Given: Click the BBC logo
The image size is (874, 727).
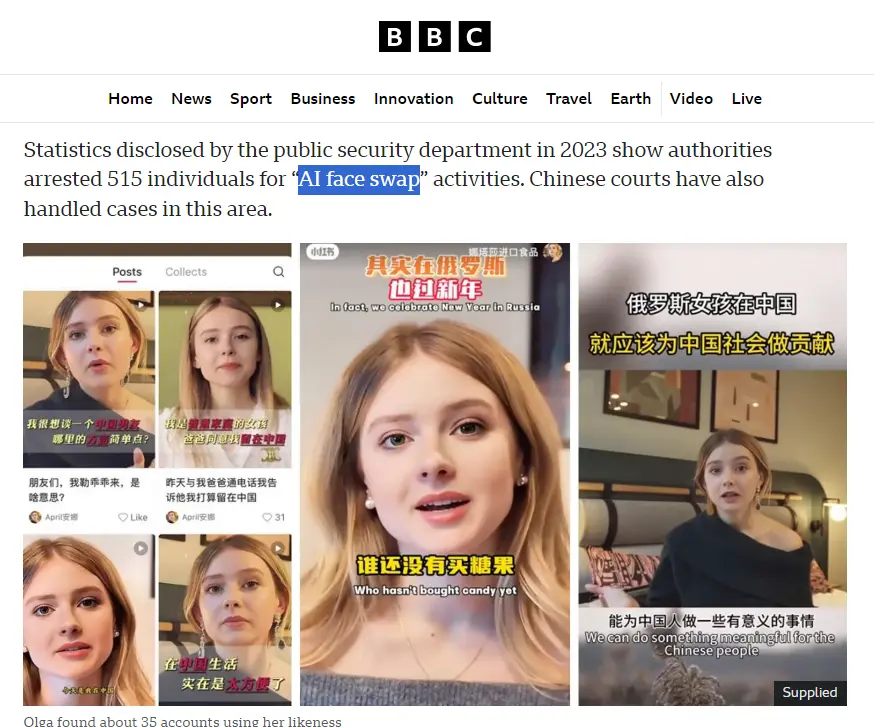Looking at the screenshot, I should coord(434,37).
